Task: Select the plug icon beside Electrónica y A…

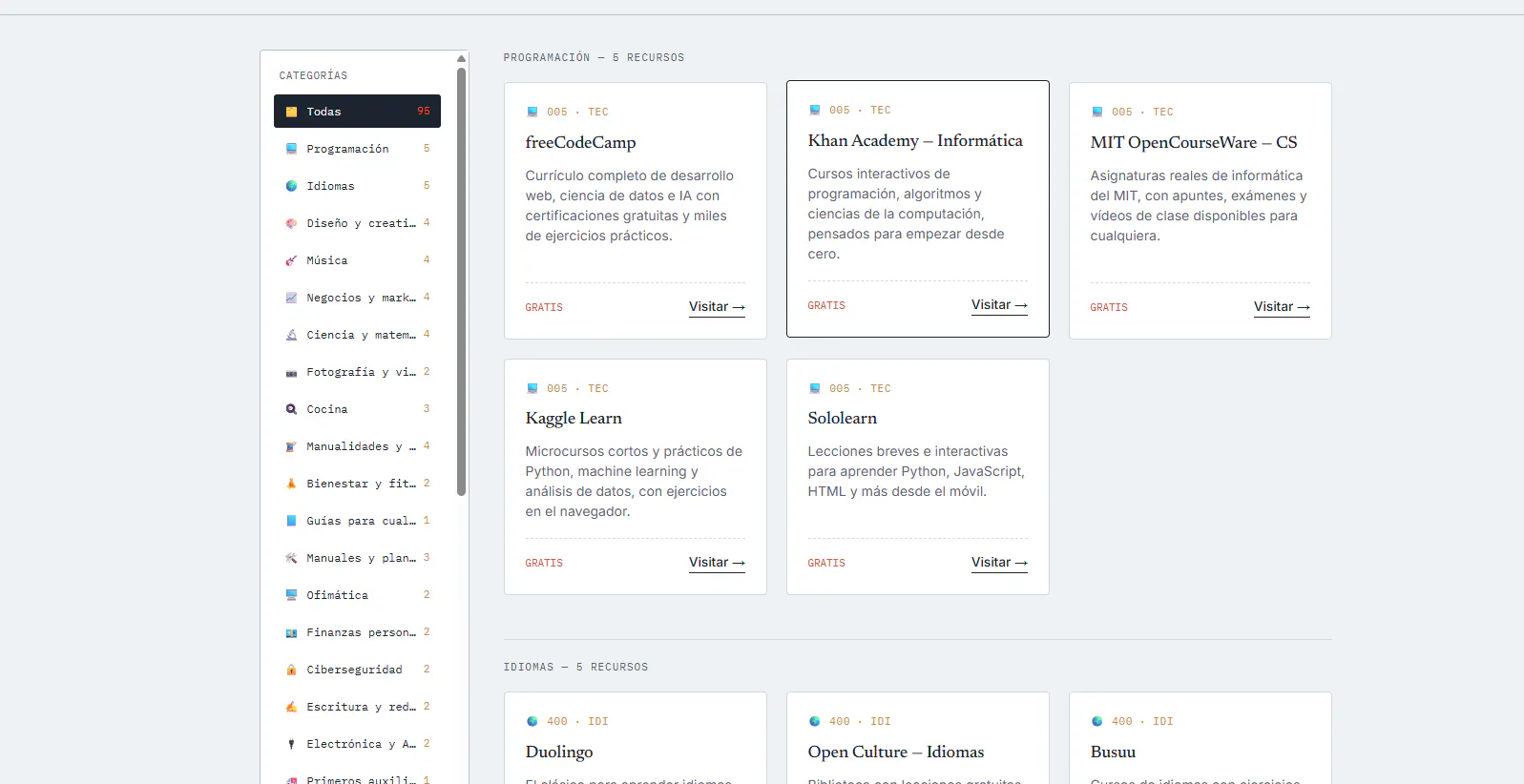Action: (291, 744)
